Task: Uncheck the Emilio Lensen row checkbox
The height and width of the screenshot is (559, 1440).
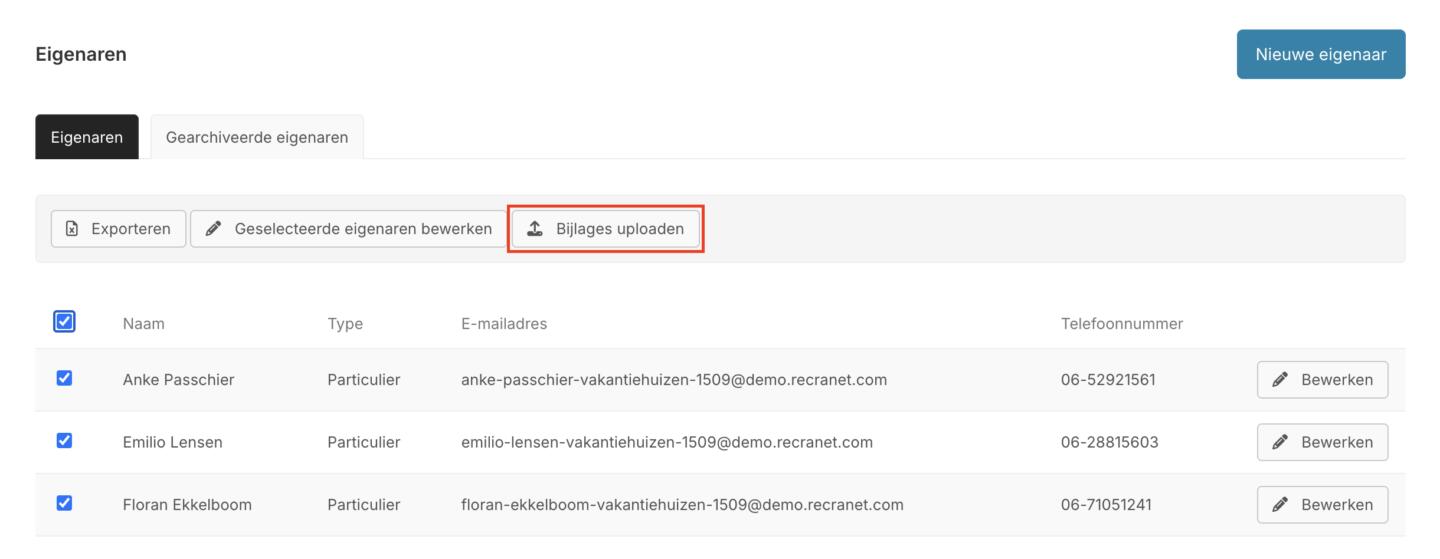Action: tap(64, 441)
